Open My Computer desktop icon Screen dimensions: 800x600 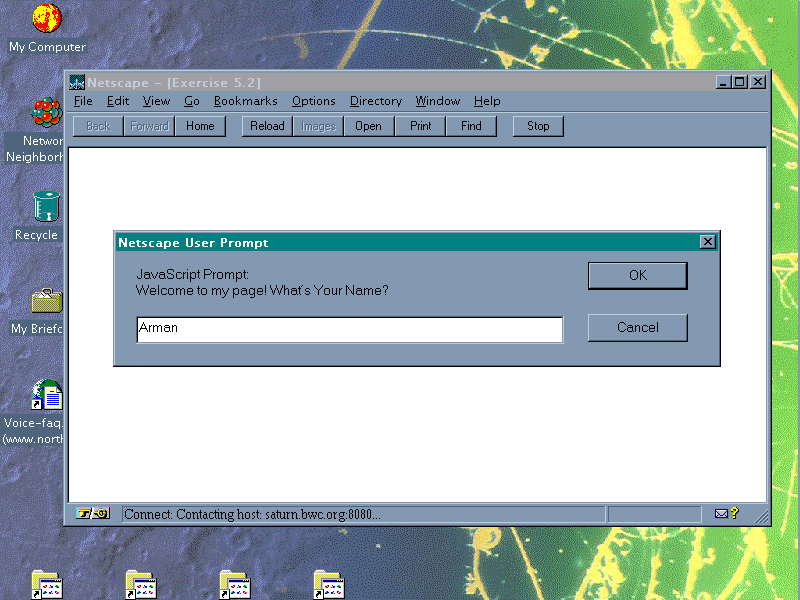46,19
